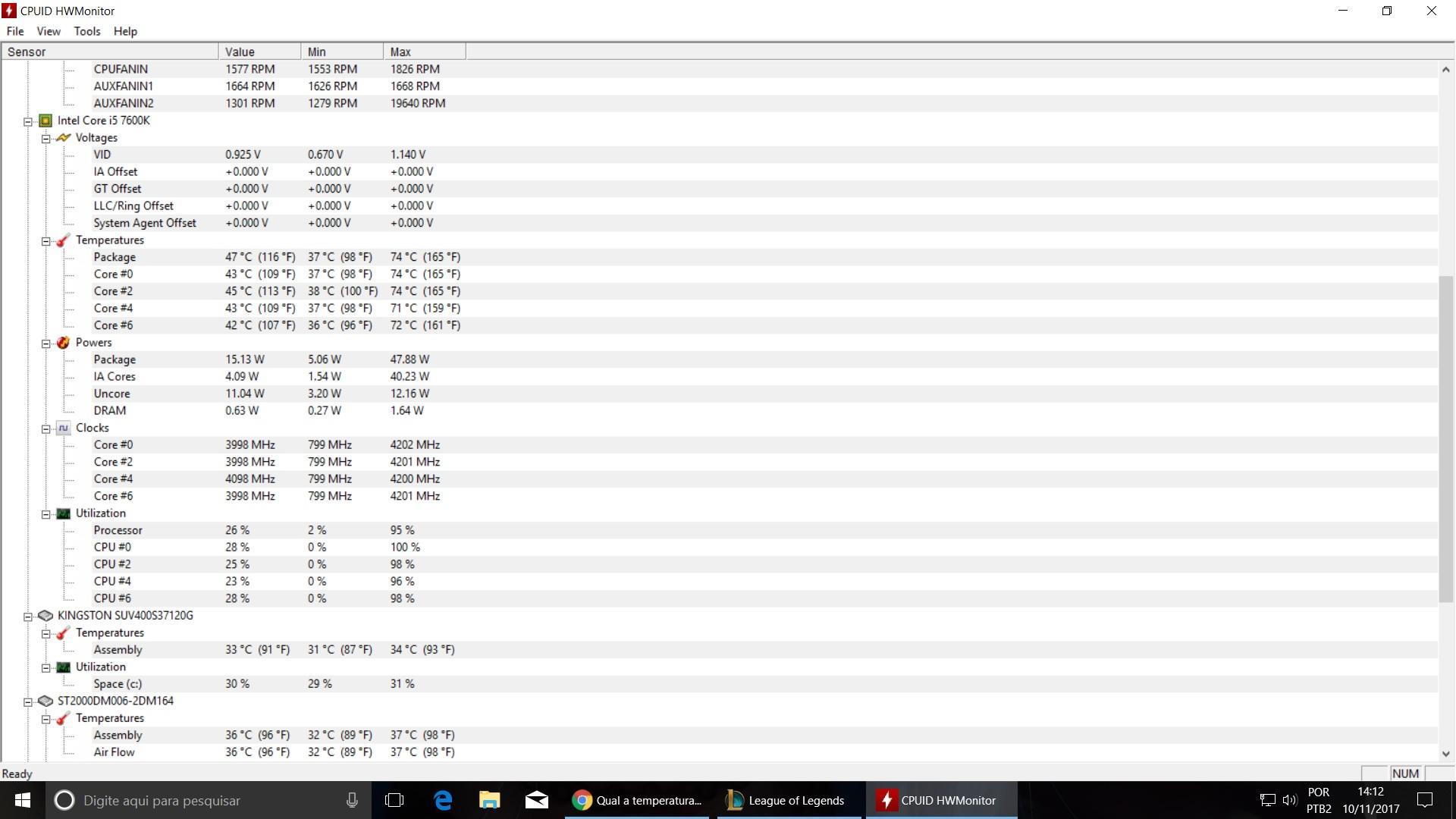Switch to the Chrome 'Qual a temperatura' window
Image resolution: width=1456 pixels, height=819 pixels.
pyautogui.click(x=637, y=800)
